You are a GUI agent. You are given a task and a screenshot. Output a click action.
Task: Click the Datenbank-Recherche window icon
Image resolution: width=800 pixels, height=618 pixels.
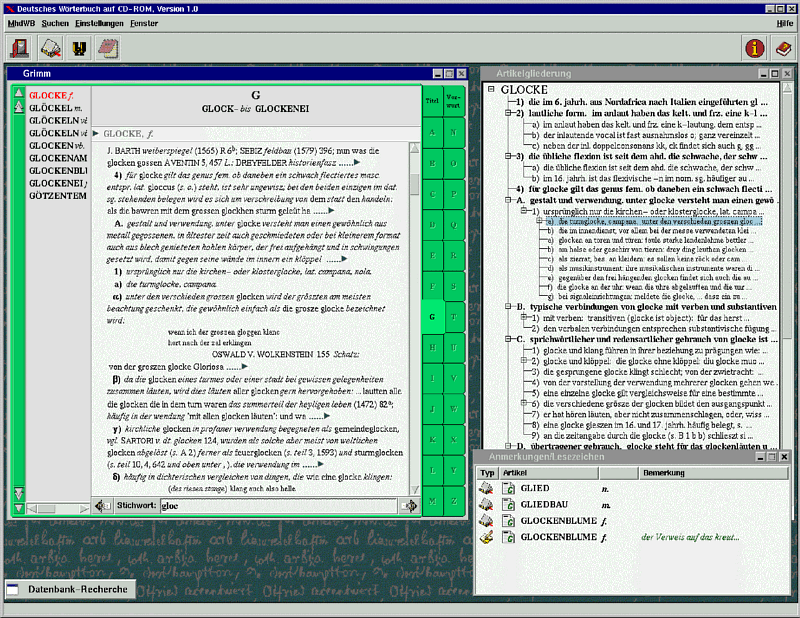coord(13,589)
